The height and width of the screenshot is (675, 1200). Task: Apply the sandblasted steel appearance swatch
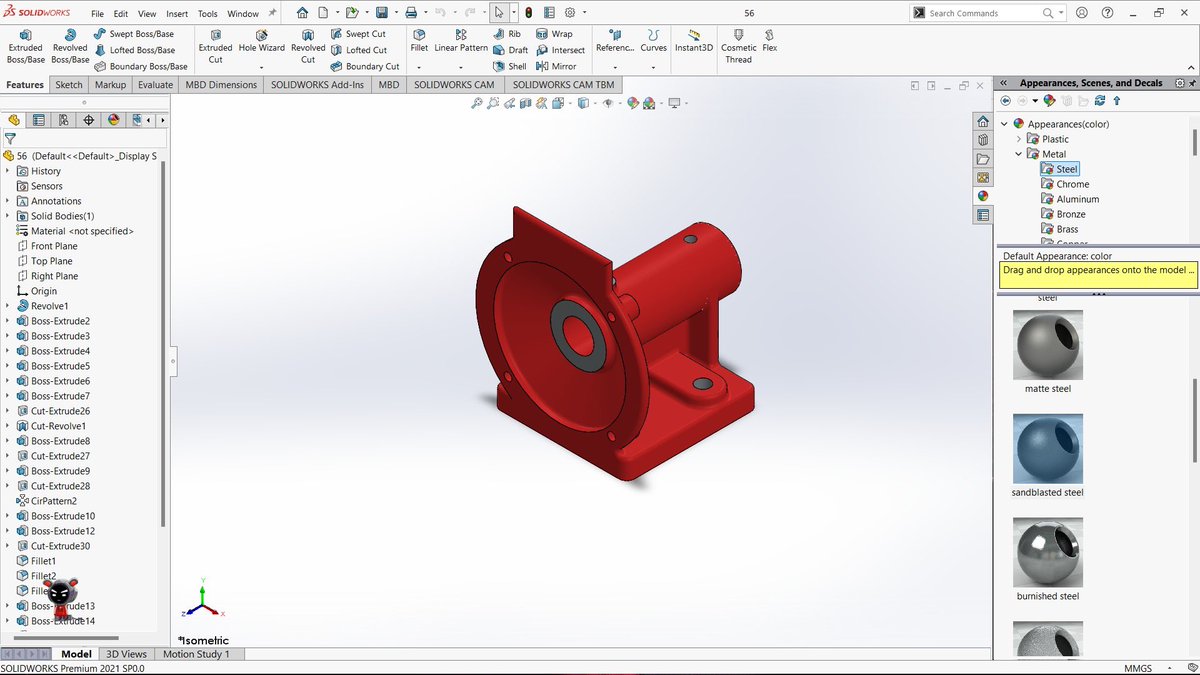coord(1047,450)
